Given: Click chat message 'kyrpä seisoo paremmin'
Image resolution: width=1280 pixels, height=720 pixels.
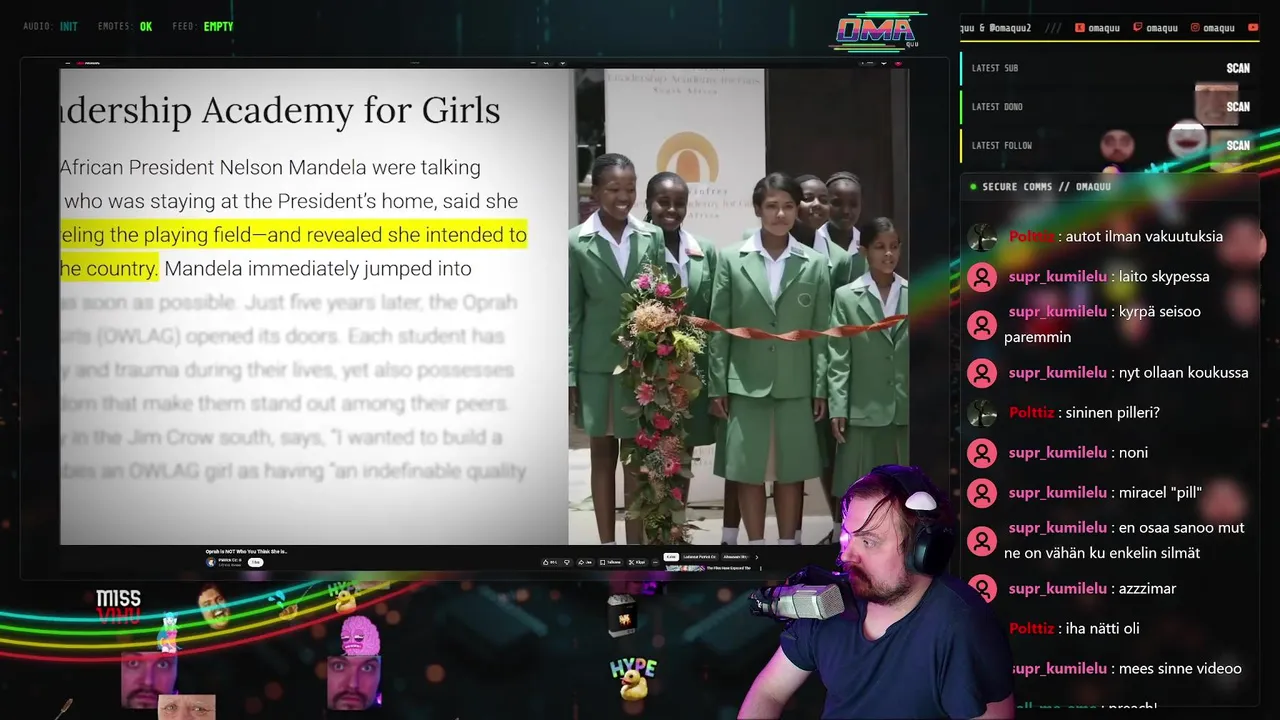Looking at the screenshot, I should (1103, 324).
